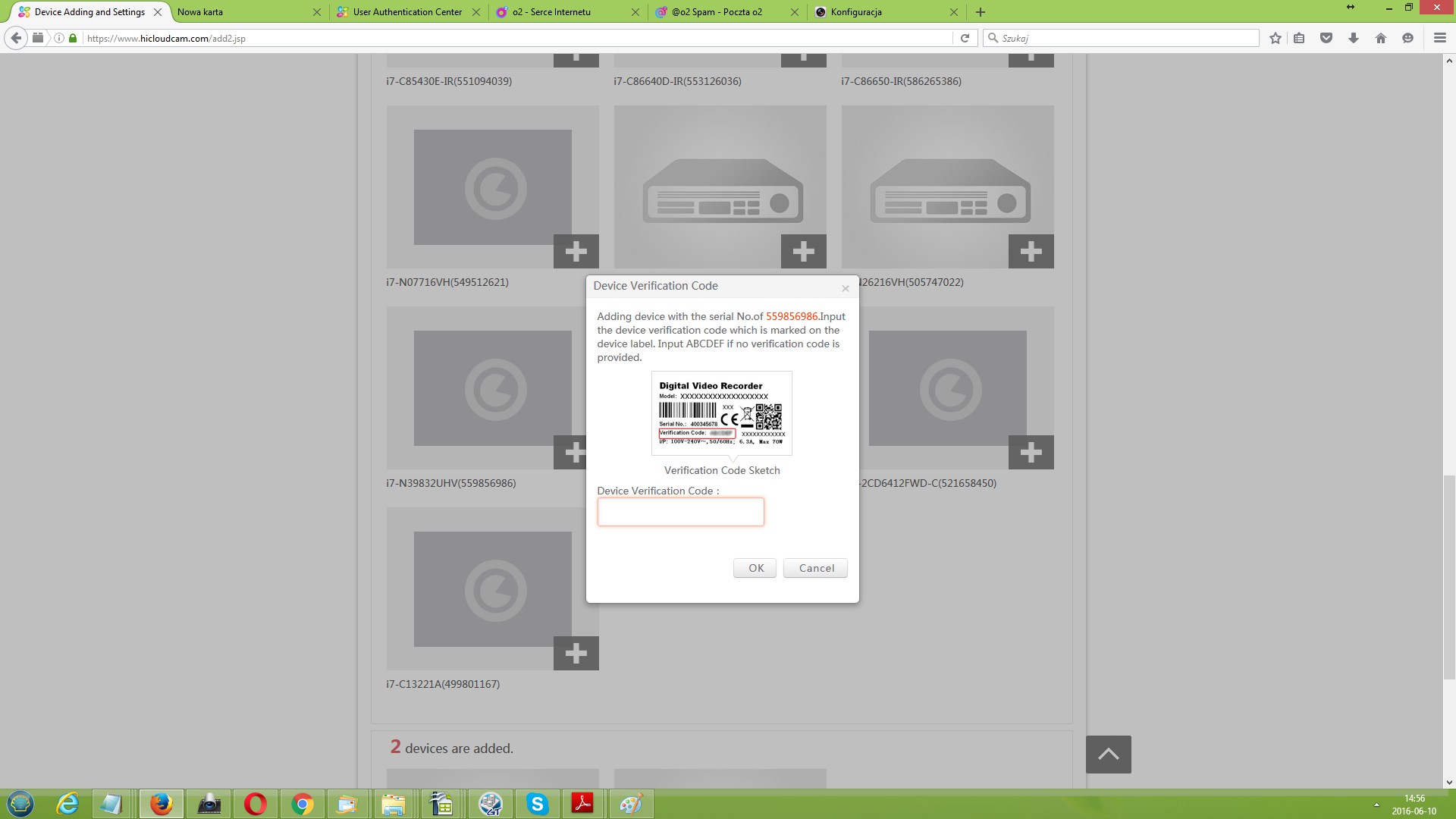This screenshot has width=1456, height=819.
Task: Click the add device icon for 2CD6412FWD-C
Action: (x=1030, y=452)
